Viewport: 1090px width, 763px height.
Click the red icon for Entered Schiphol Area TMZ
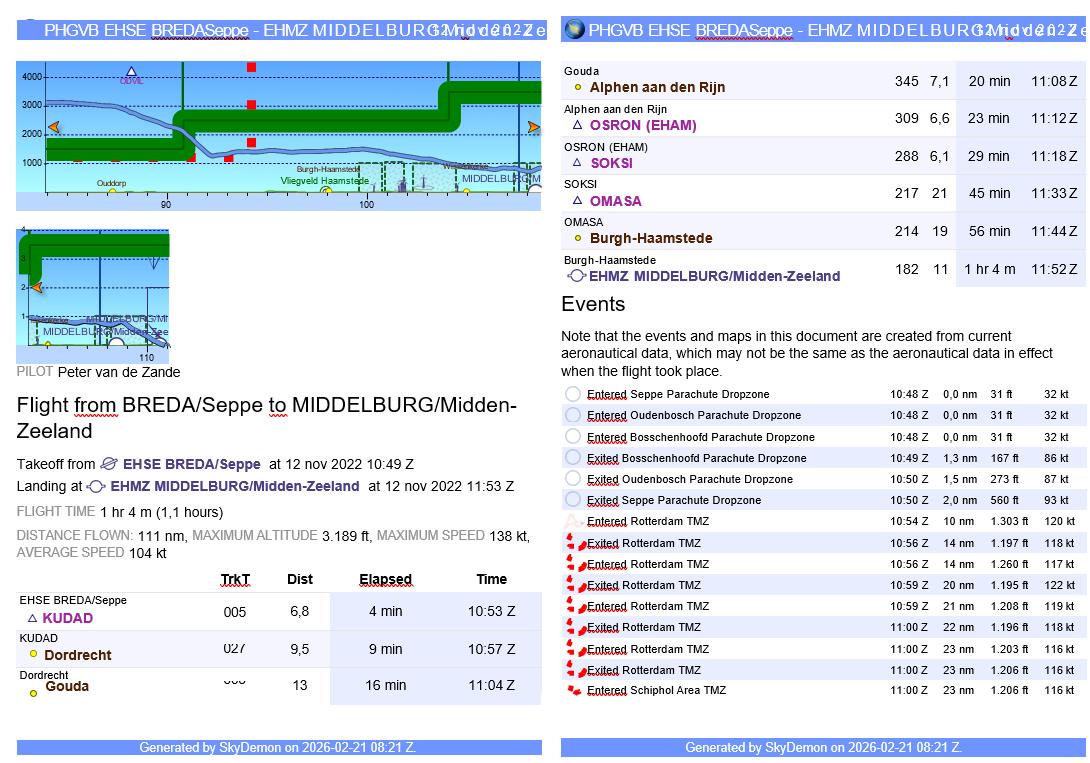(x=574, y=690)
